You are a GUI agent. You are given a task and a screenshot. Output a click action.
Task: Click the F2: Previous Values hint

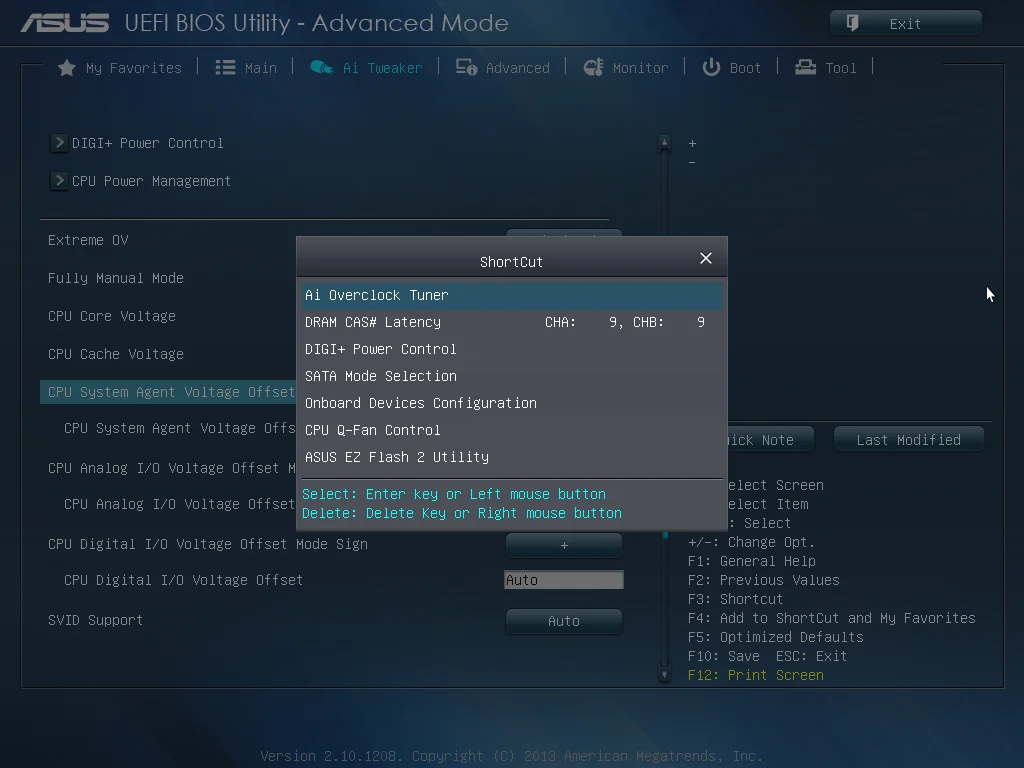pyautogui.click(x=763, y=580)
